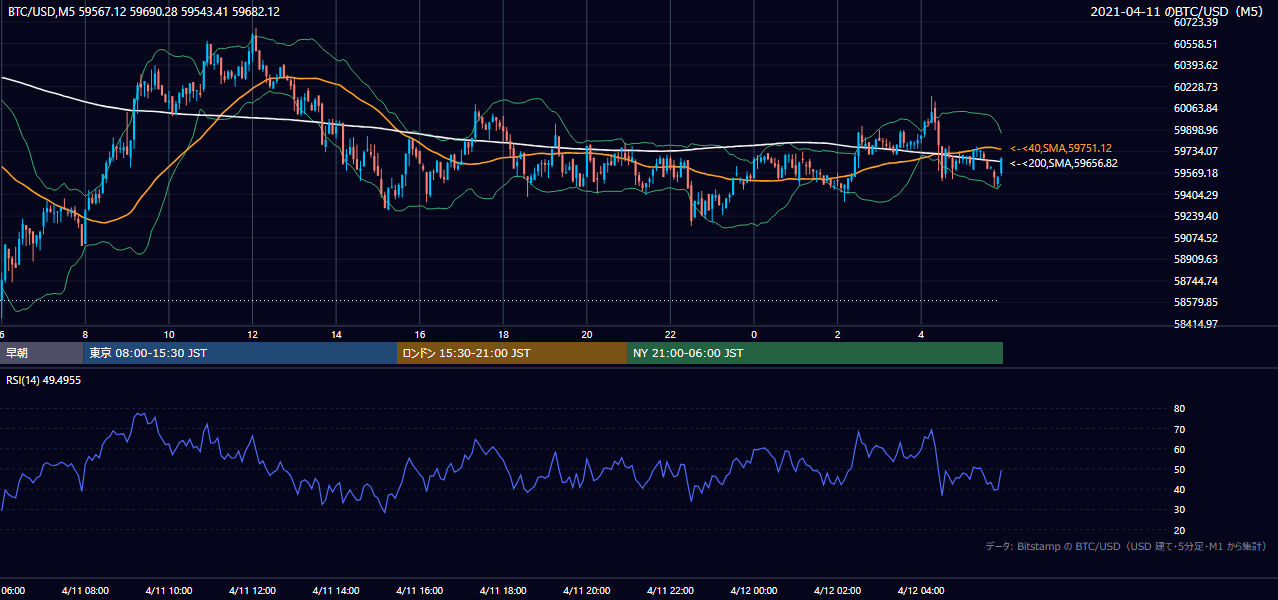Image resolution: width=1278 pixels, height=600 pixels.
Task: Click the RSI axis value 80
Action: (x=1179, y=409)
